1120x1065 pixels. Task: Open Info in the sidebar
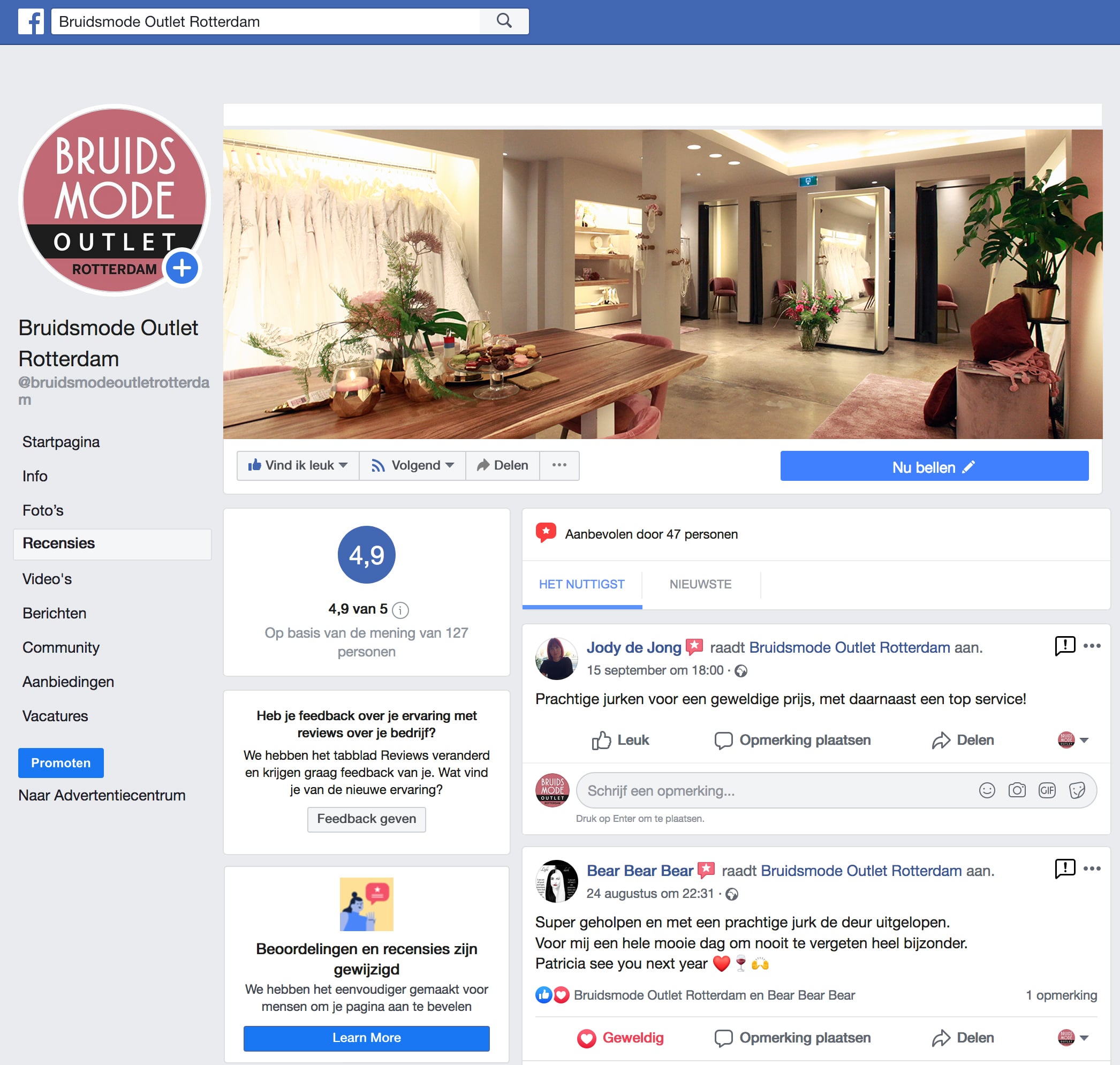tap(35, 475)
